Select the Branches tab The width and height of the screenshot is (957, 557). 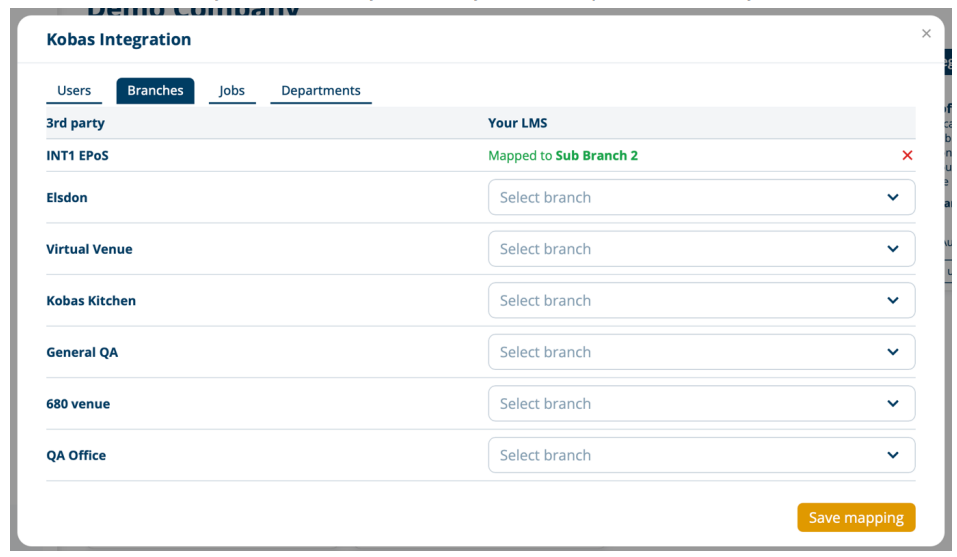(x=155, y=91)
